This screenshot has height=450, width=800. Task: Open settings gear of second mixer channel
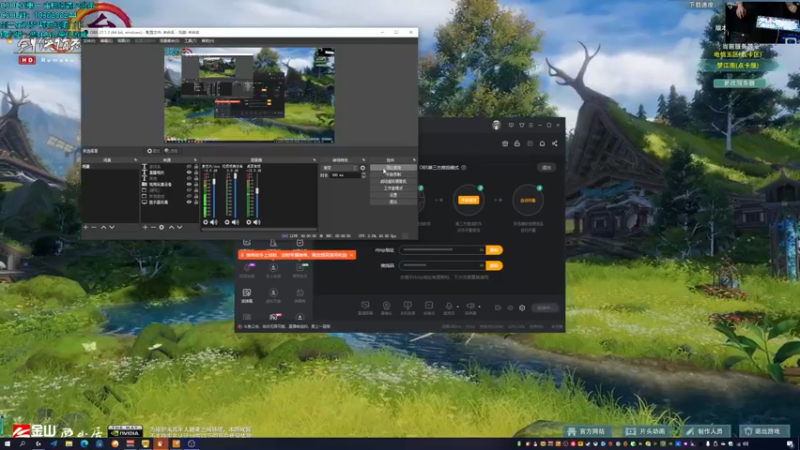227,222
